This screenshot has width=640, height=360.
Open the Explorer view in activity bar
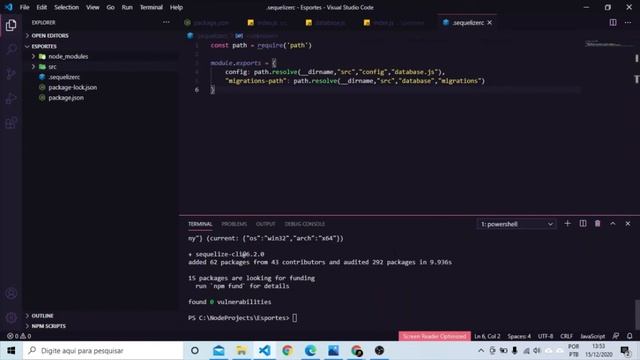[11, 25]
